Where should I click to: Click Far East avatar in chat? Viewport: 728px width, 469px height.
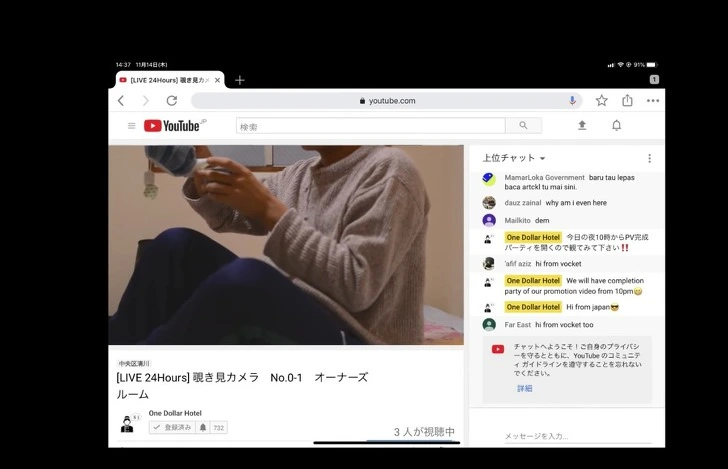click(x=489, y=325)
